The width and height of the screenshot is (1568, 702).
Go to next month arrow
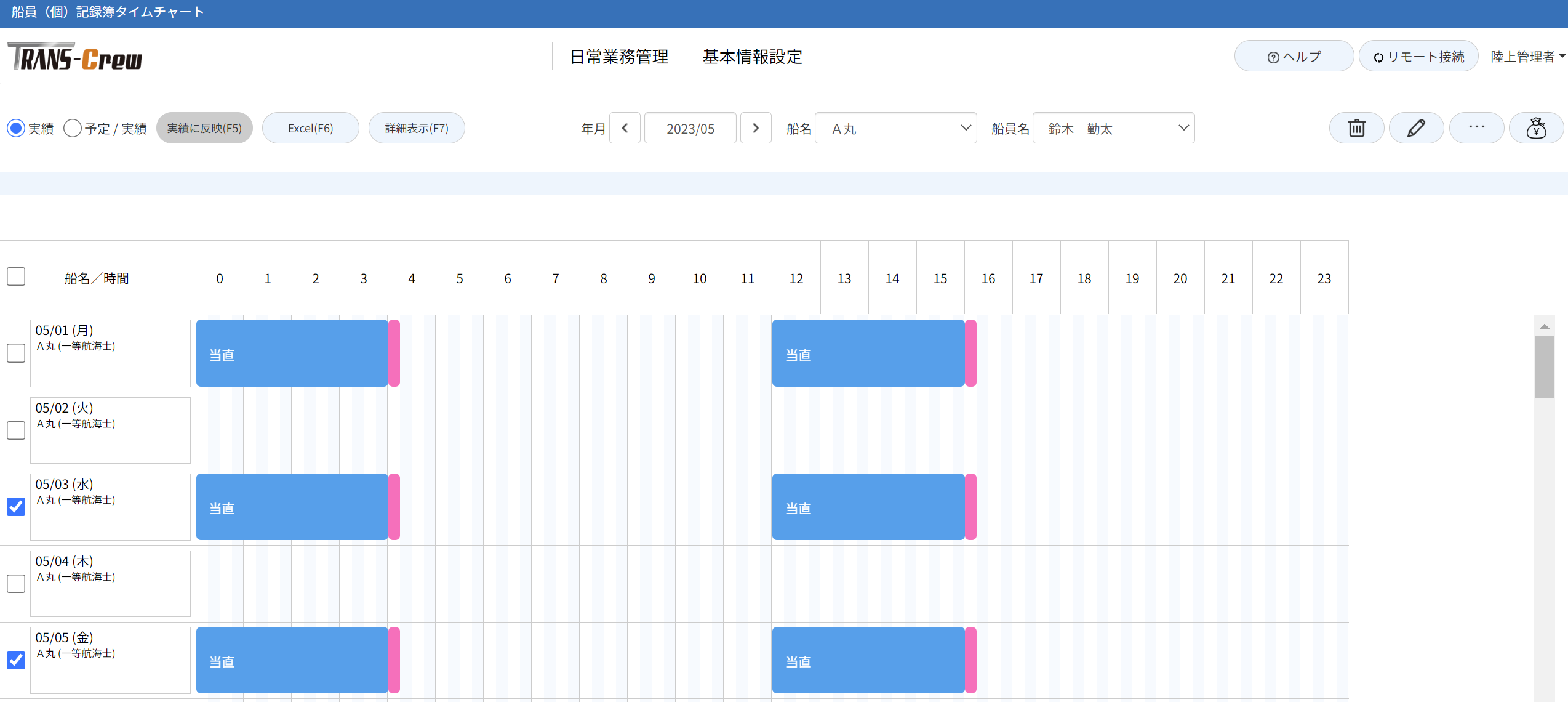tap(756, 128)
